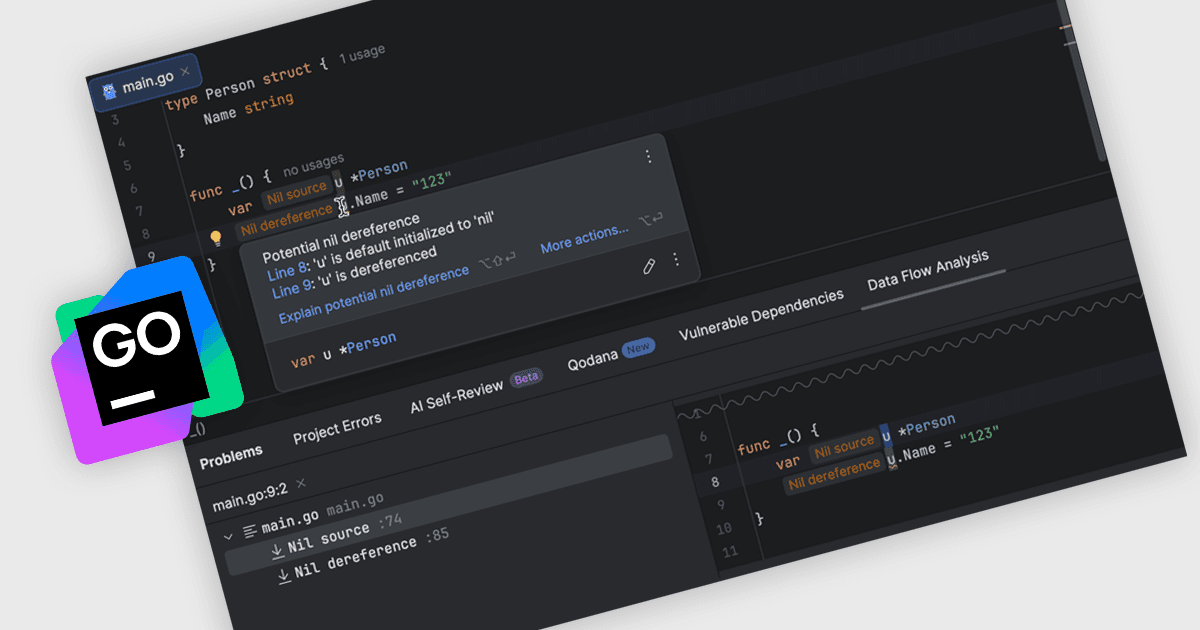Click the 'Name string' field line
This screenshot has width=1200, height=630.
tap(248, 108)
